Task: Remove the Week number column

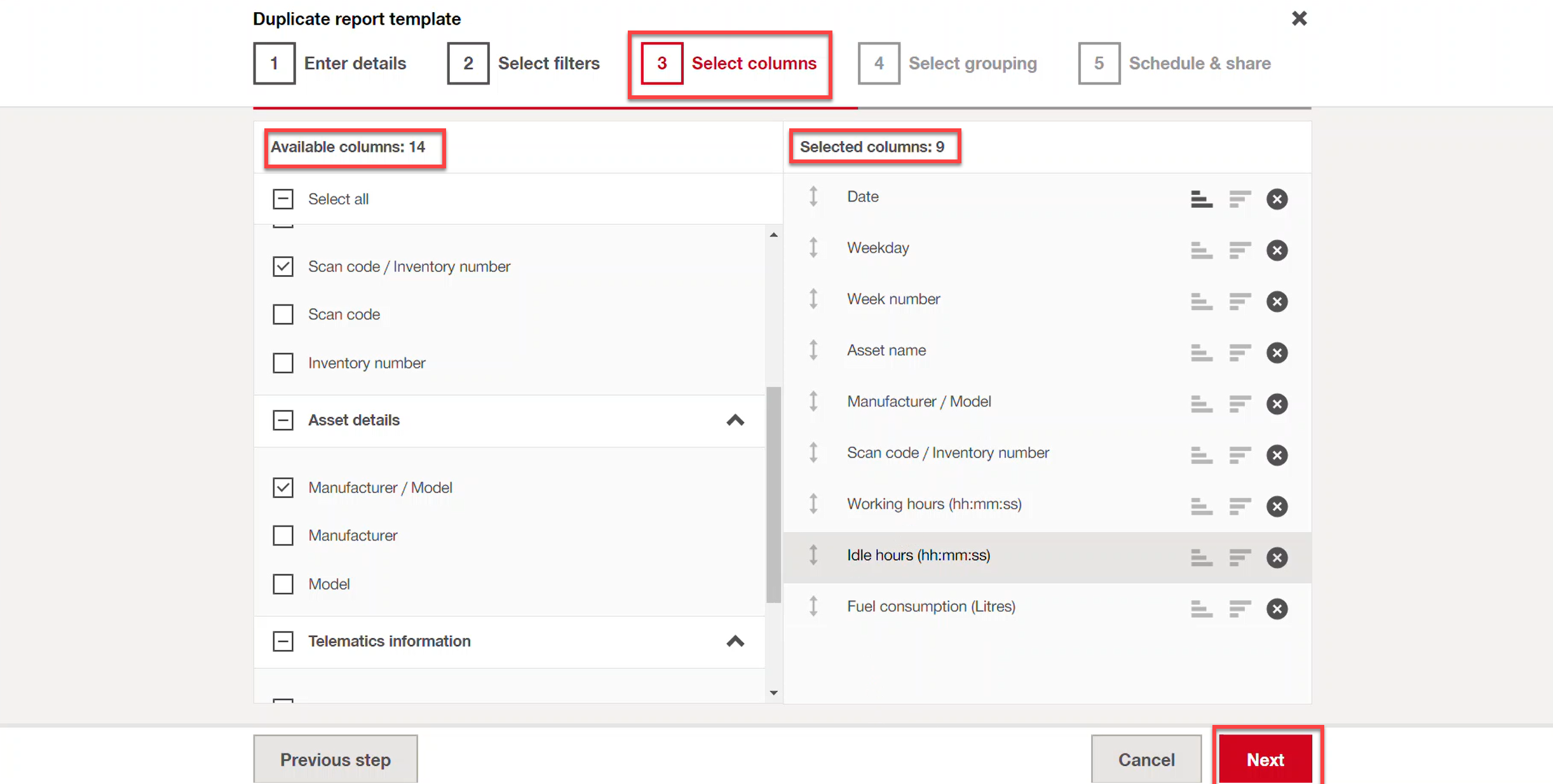Action: pyautogui.click(x=1277, y=301)
